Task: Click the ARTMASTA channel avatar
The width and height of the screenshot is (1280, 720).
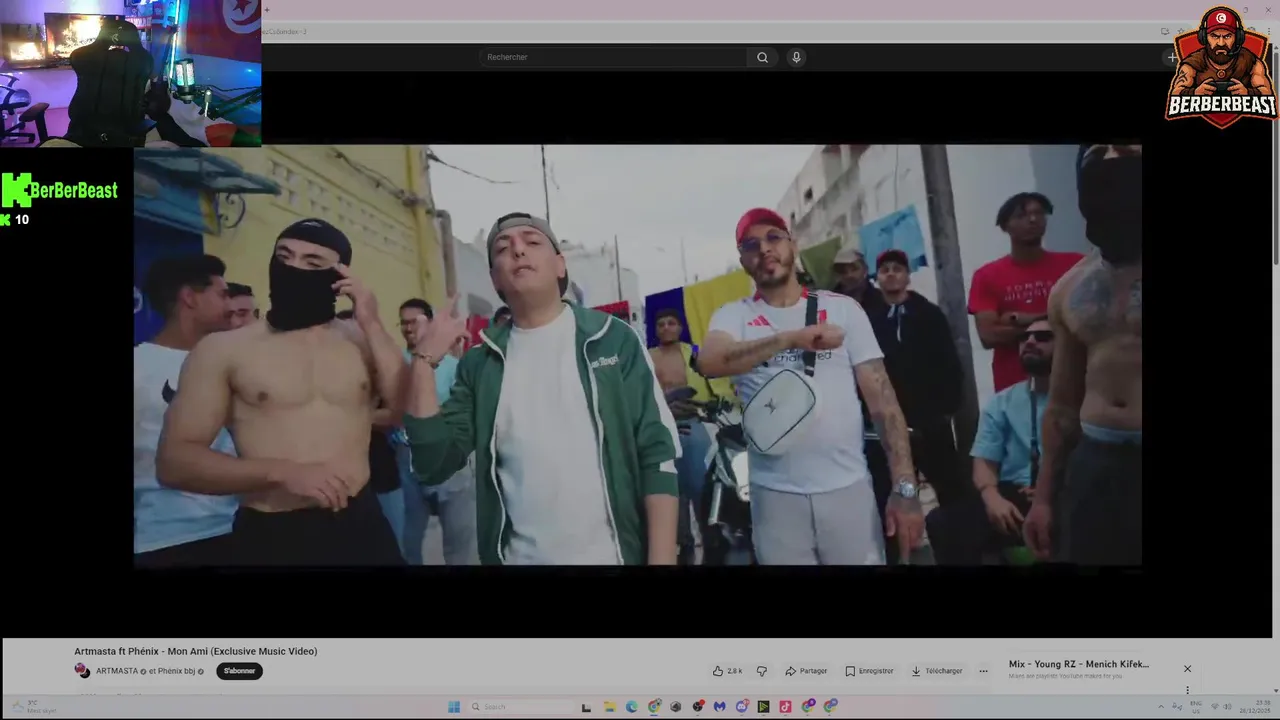Action: coord(82,671)
